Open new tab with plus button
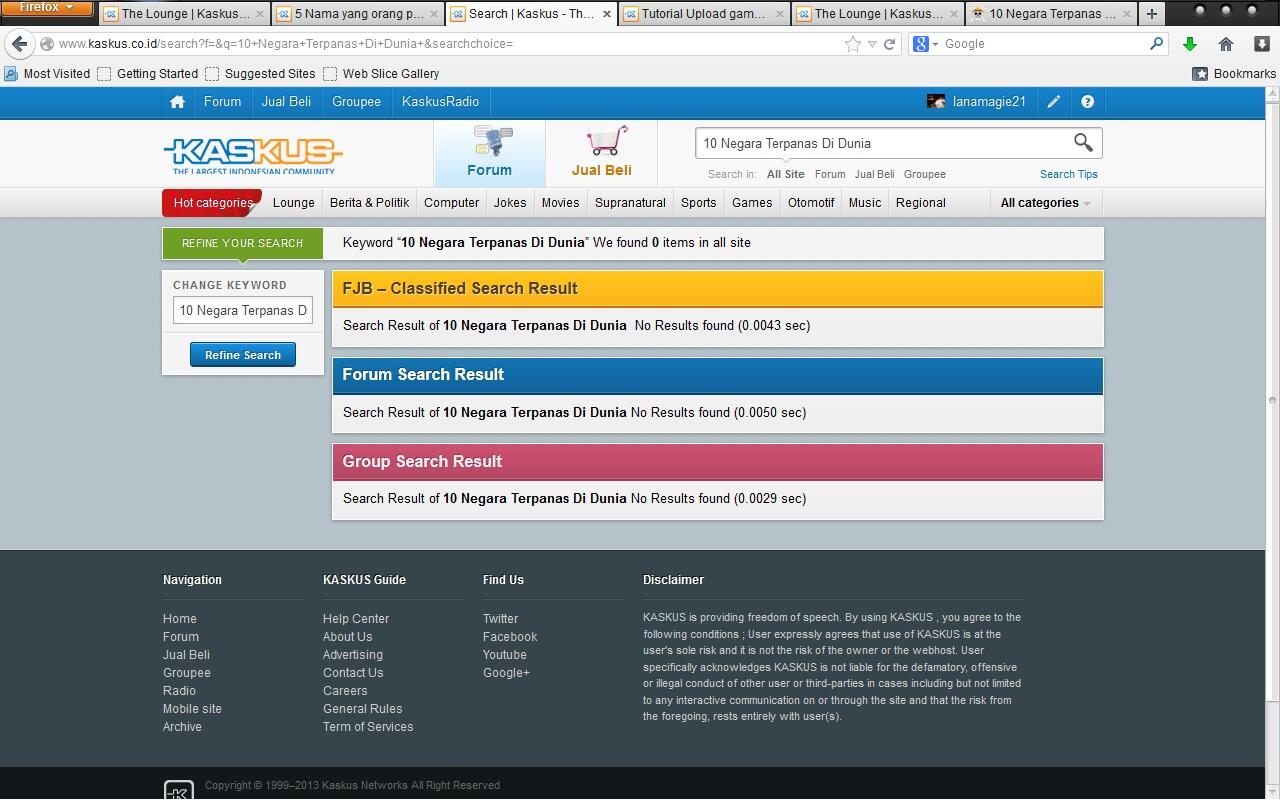The width and height of the screenshot is (1280, 800). 1151,14
